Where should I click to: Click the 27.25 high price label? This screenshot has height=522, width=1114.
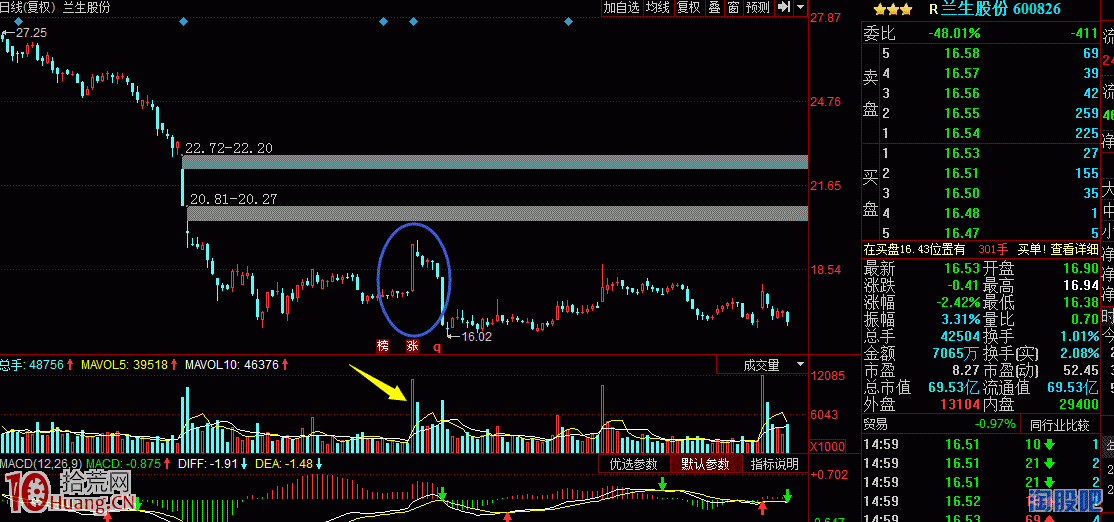(31, 33)
